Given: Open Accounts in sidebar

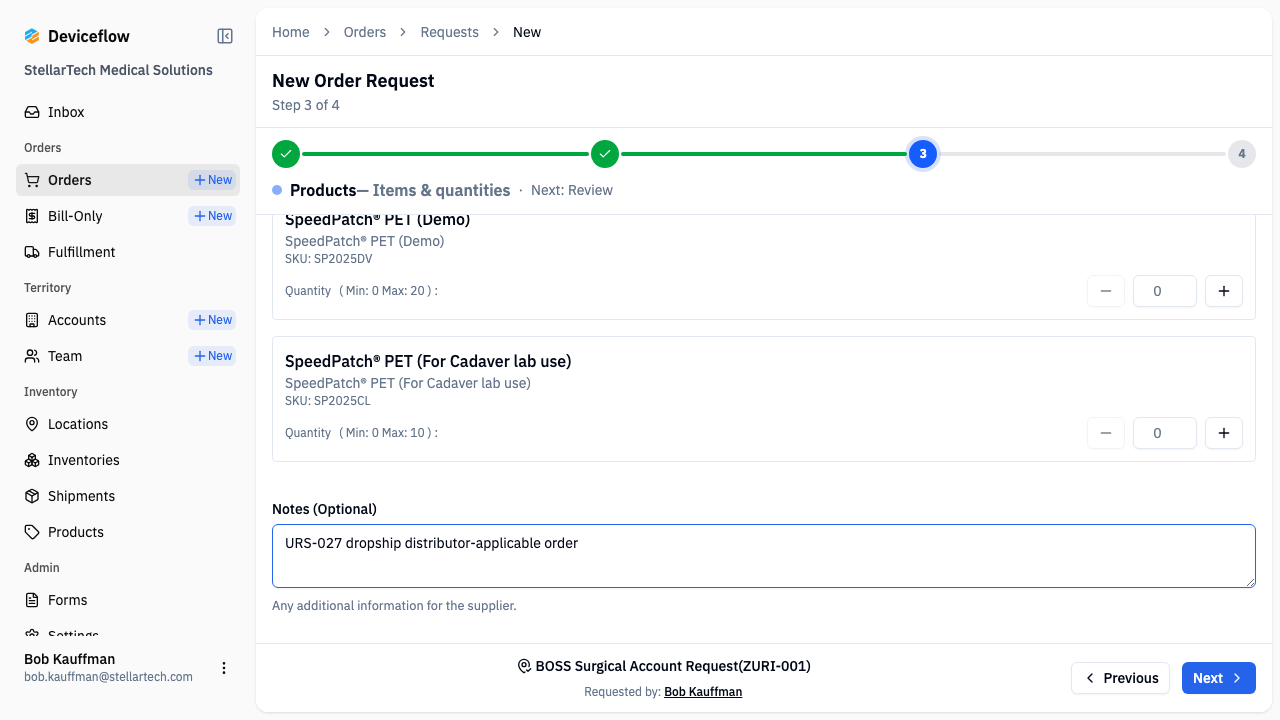Looking at the screenshot, I should [x=128, y=320].
